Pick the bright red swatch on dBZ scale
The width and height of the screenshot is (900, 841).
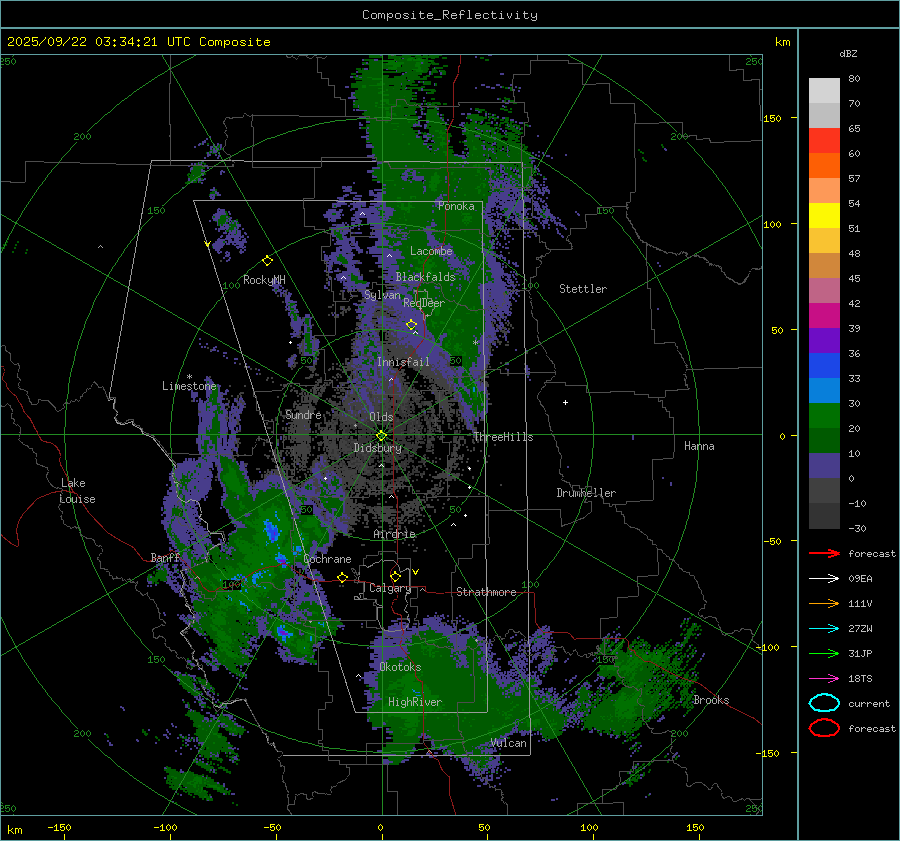click(x=824, y=140)
